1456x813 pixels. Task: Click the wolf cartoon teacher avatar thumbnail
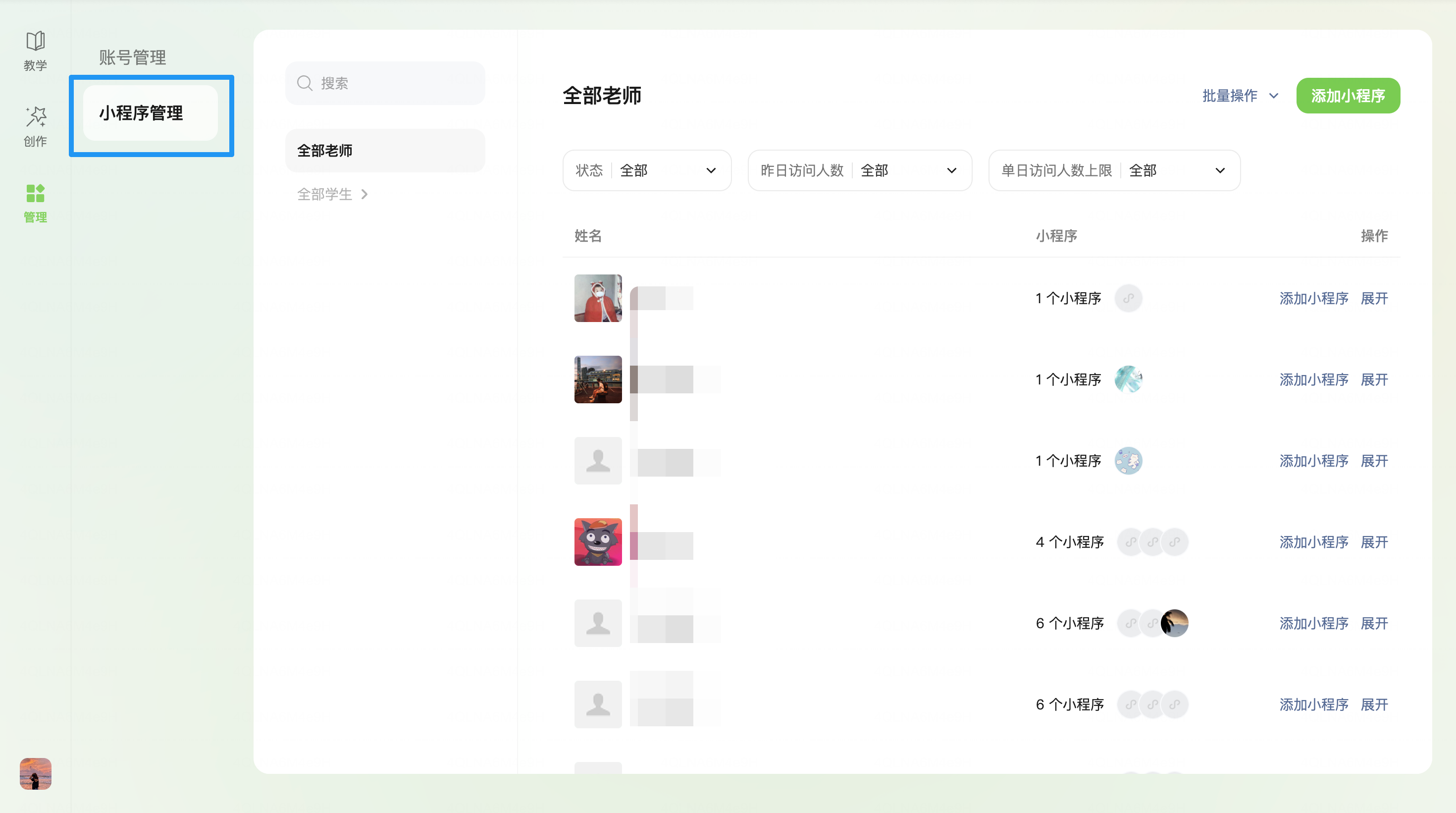tap(597, 542)
